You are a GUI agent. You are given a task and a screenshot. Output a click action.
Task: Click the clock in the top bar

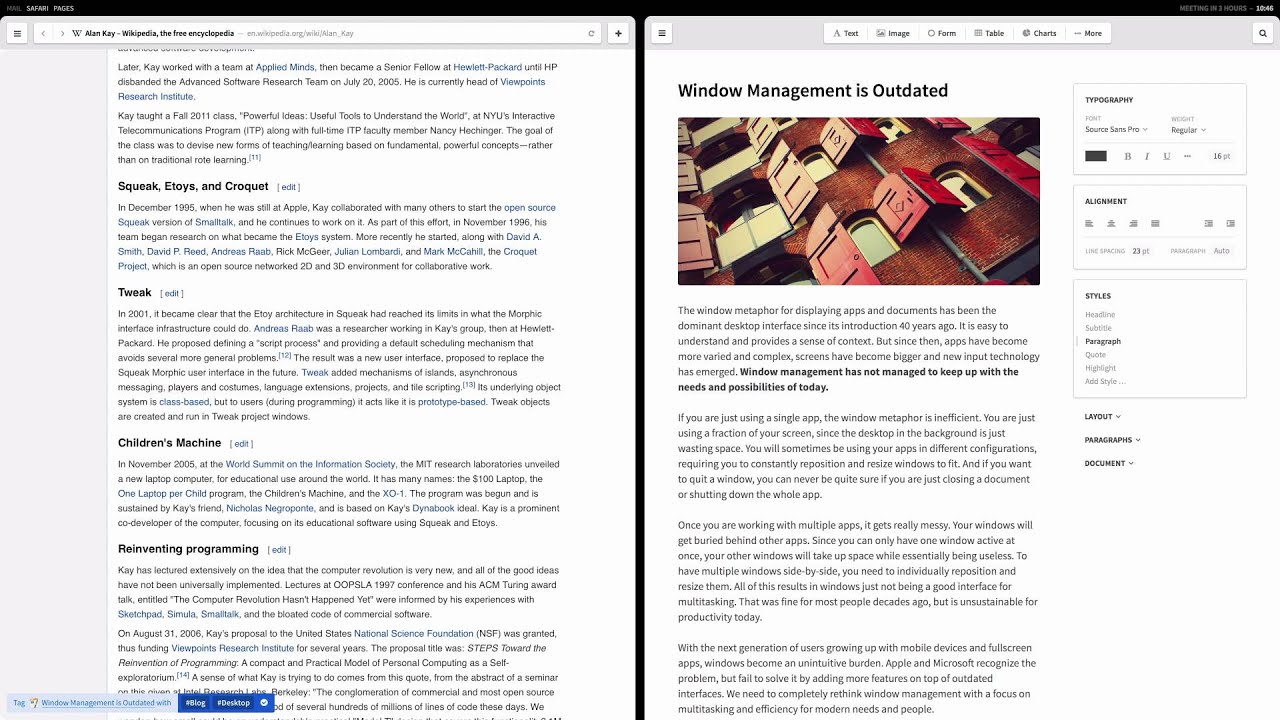(x=1264, y=8)
